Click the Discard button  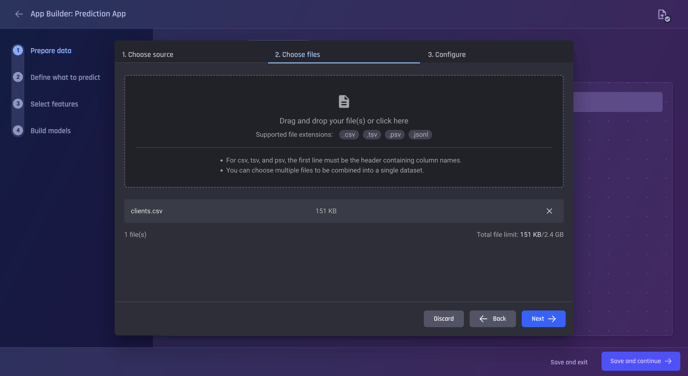click(x=444, y=319)
